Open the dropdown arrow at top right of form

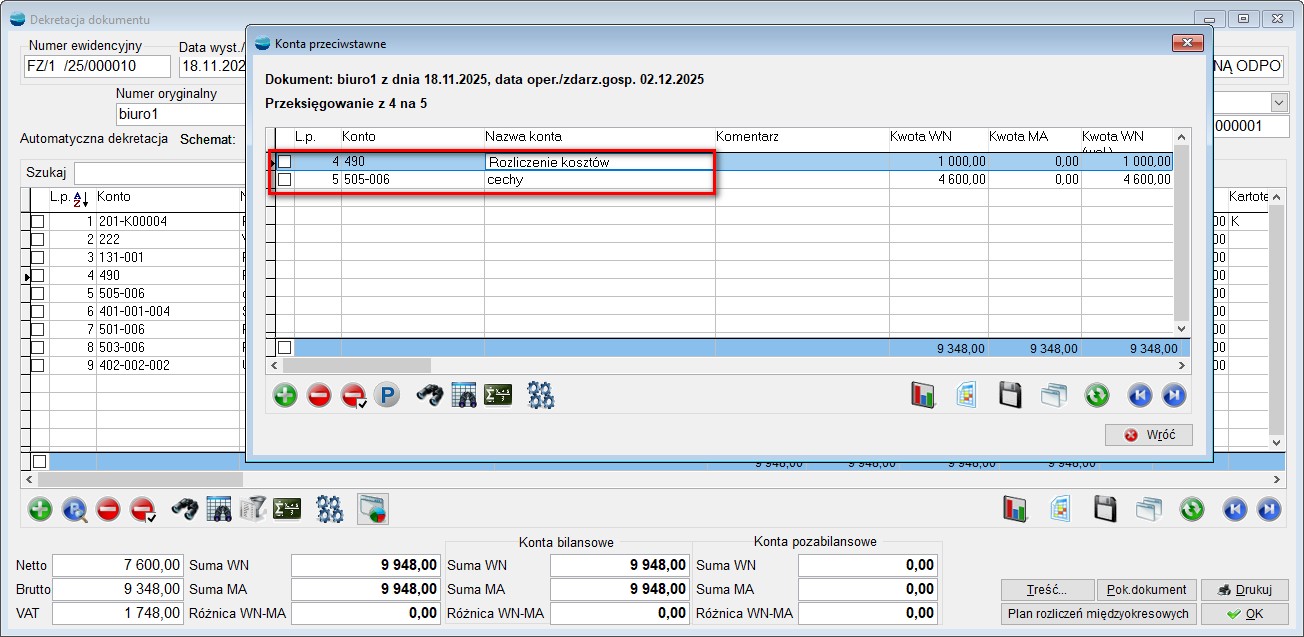coord(1278,103)
